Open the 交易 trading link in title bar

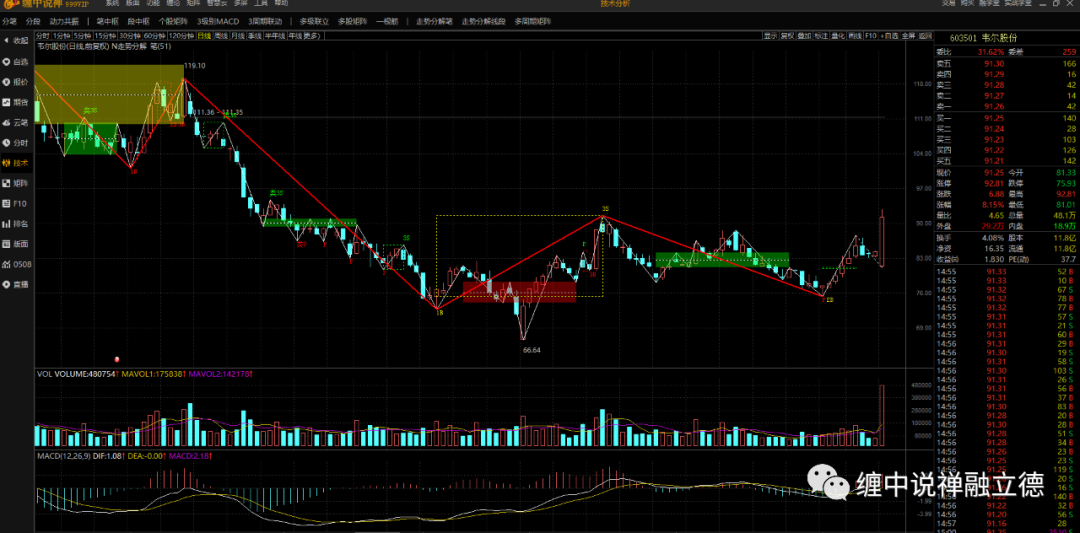949,3
